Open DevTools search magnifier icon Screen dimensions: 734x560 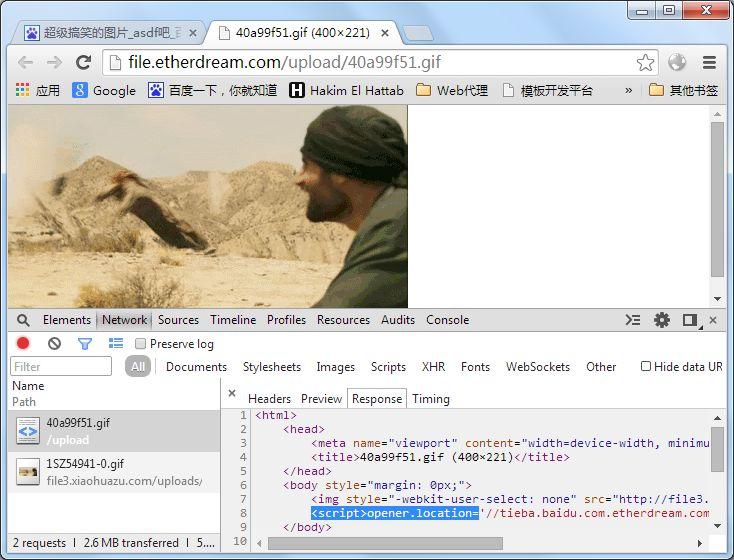pos(23,320)
